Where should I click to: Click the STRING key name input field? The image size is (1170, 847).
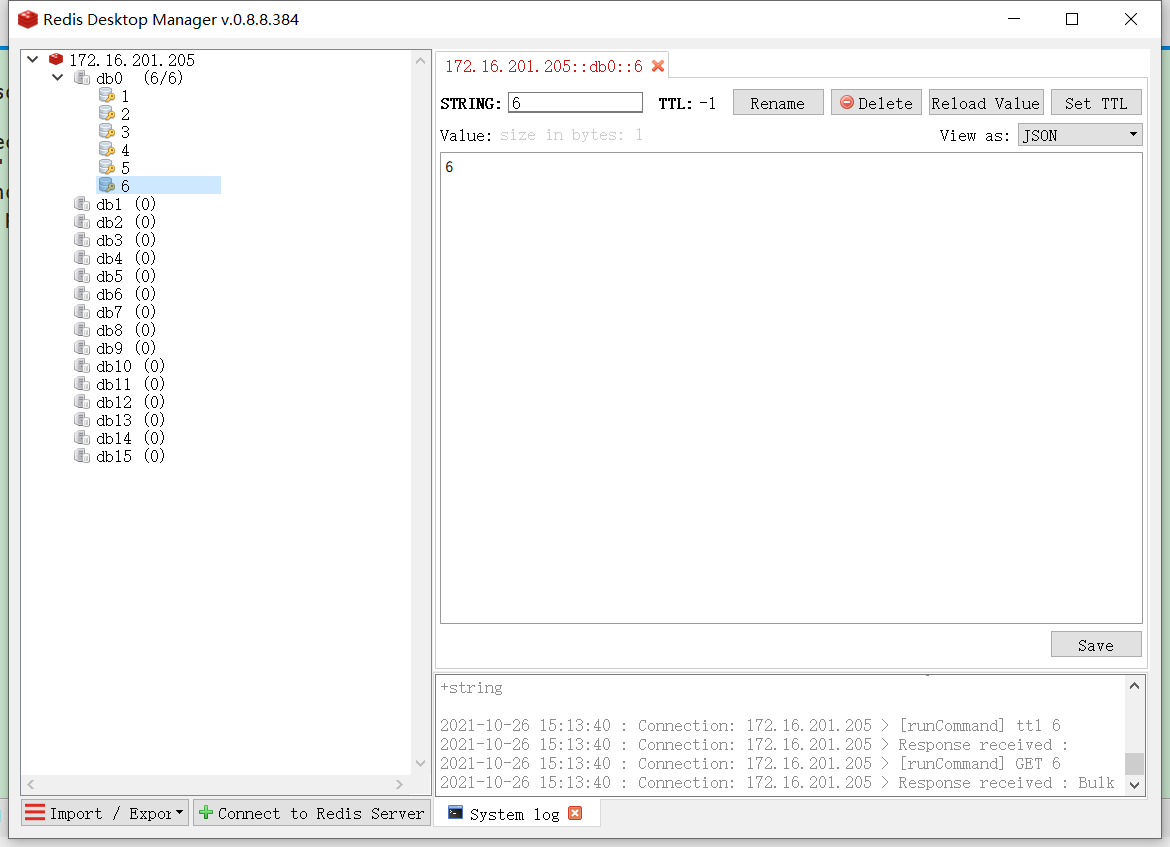[x=575, y=102]
